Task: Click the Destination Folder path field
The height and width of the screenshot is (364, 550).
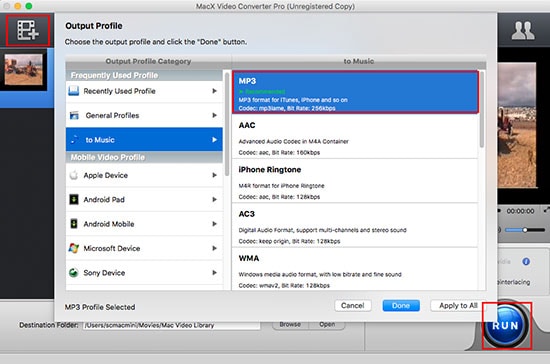Action: pos(172,325)
